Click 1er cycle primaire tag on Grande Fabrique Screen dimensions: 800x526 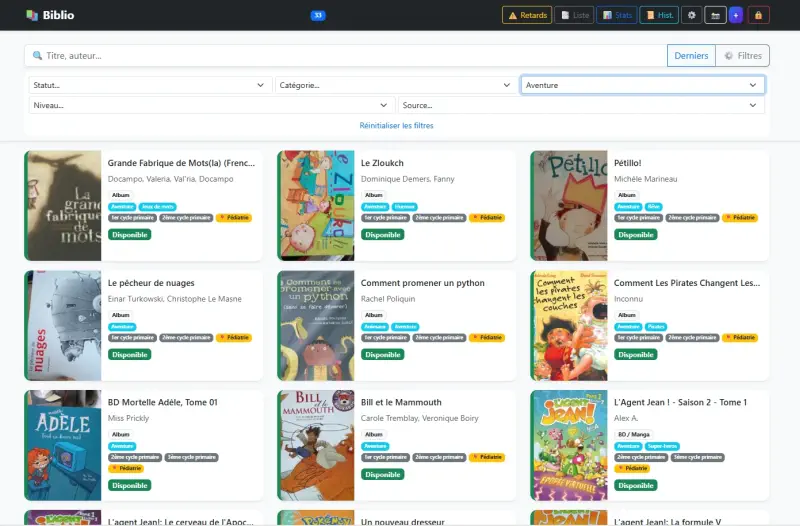pyautogui.click(x=133, y=218)
